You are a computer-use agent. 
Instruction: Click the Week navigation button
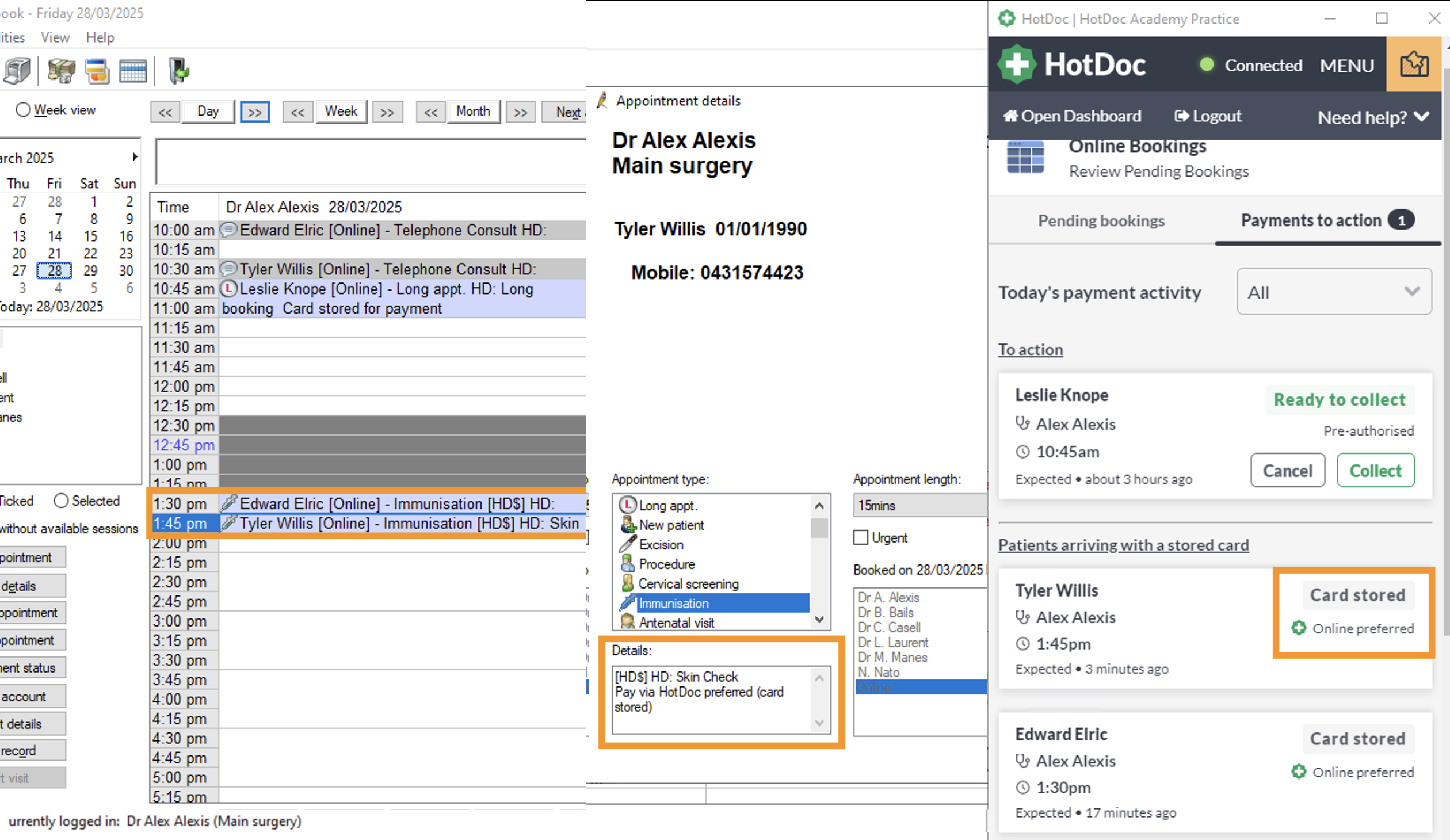(341, 112)
